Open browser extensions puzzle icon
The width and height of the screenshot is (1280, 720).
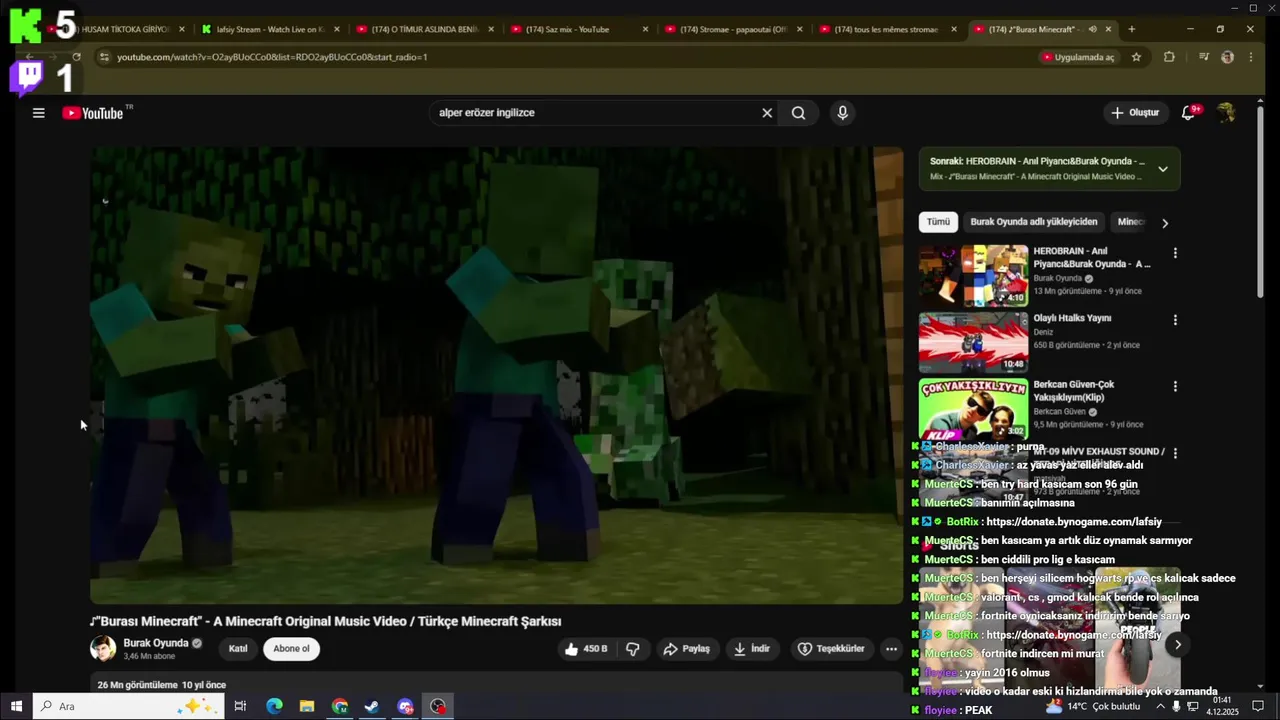click(1169, 57)
